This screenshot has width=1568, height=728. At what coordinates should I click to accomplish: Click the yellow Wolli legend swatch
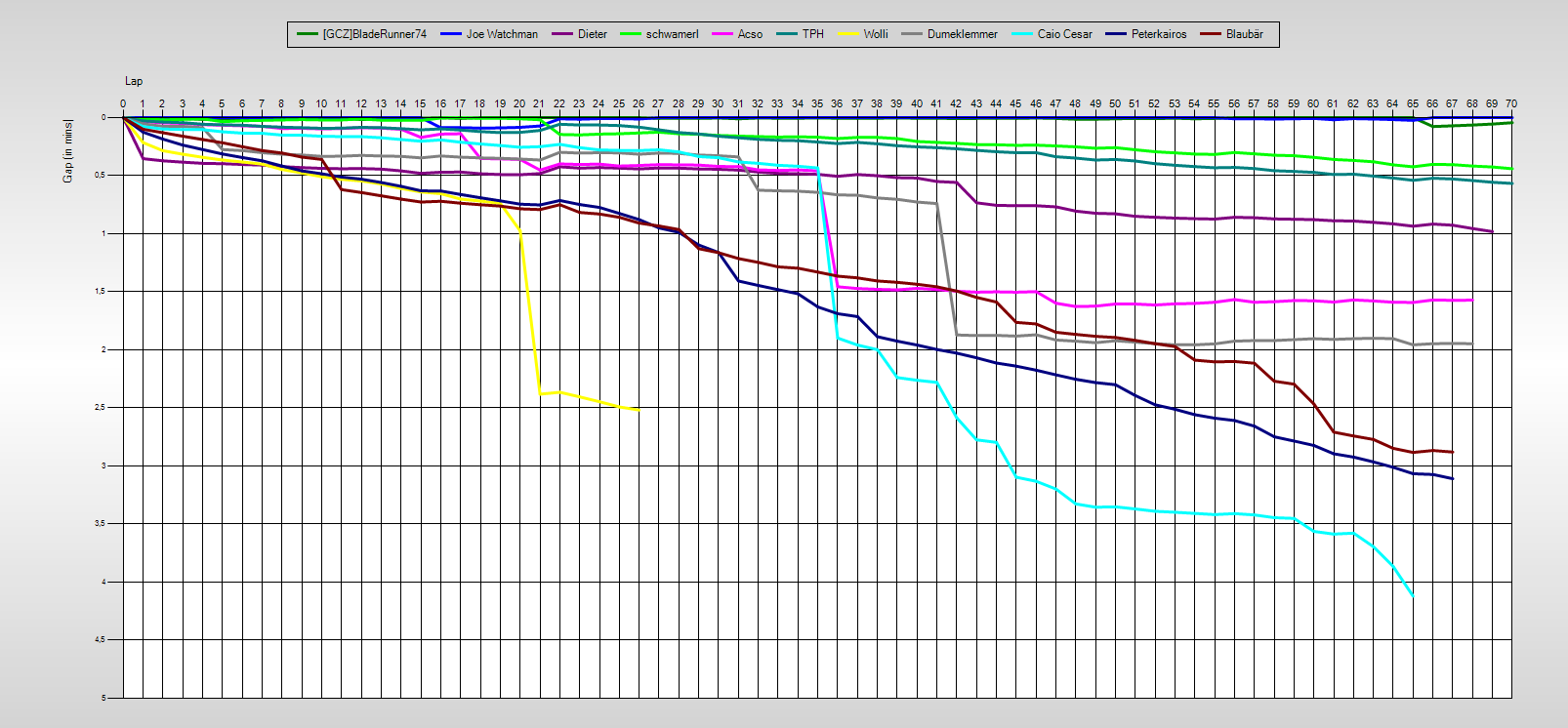click(x=848, y=34)
